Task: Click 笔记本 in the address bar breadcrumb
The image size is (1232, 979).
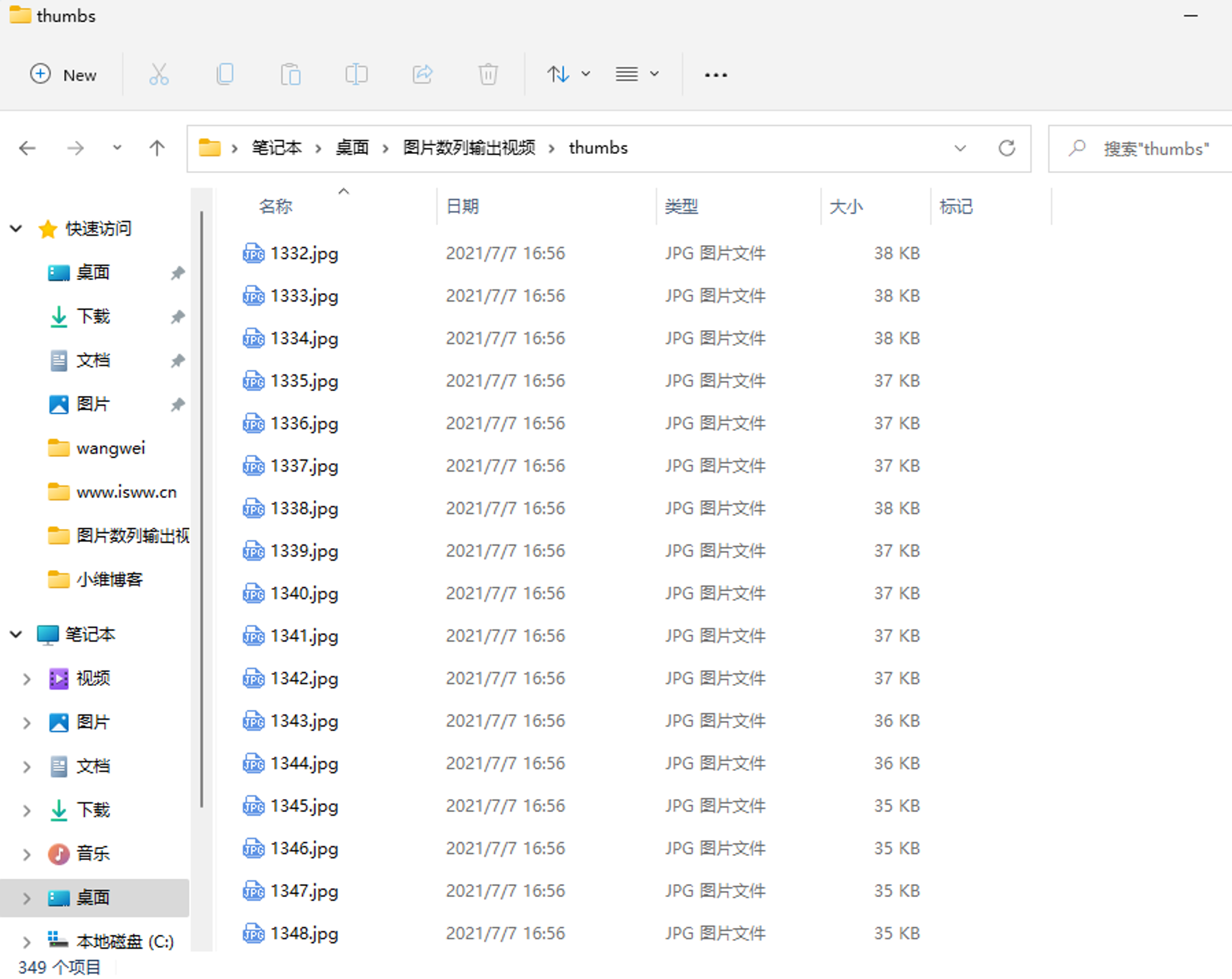Action: pyautogui.click(x=277, y=148)
